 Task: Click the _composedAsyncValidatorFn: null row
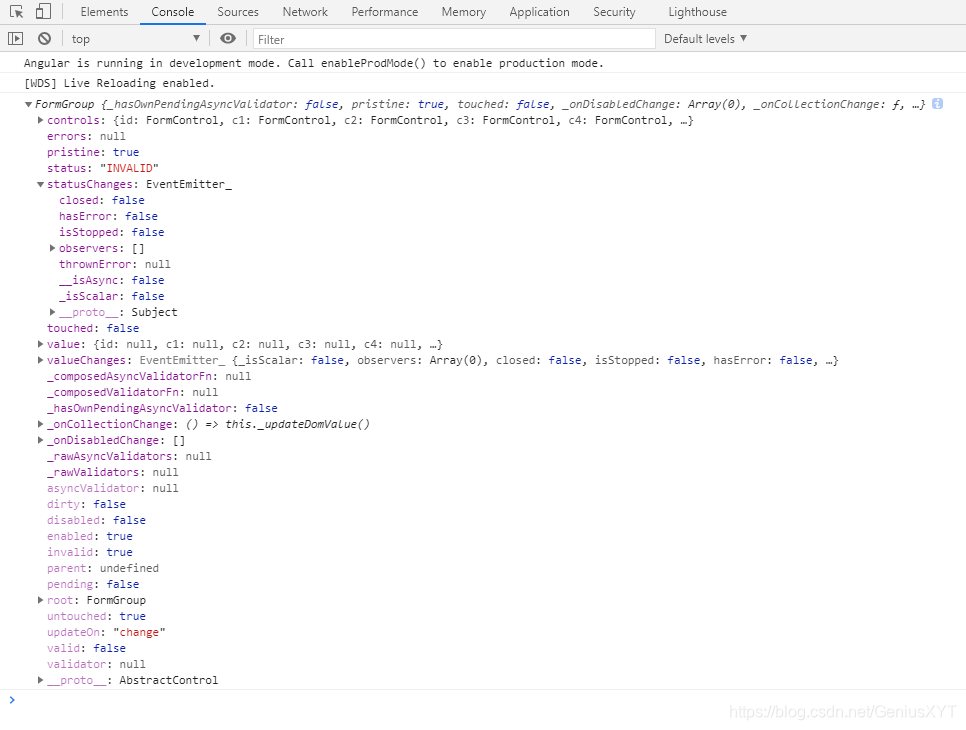click(x=149, y=376)
